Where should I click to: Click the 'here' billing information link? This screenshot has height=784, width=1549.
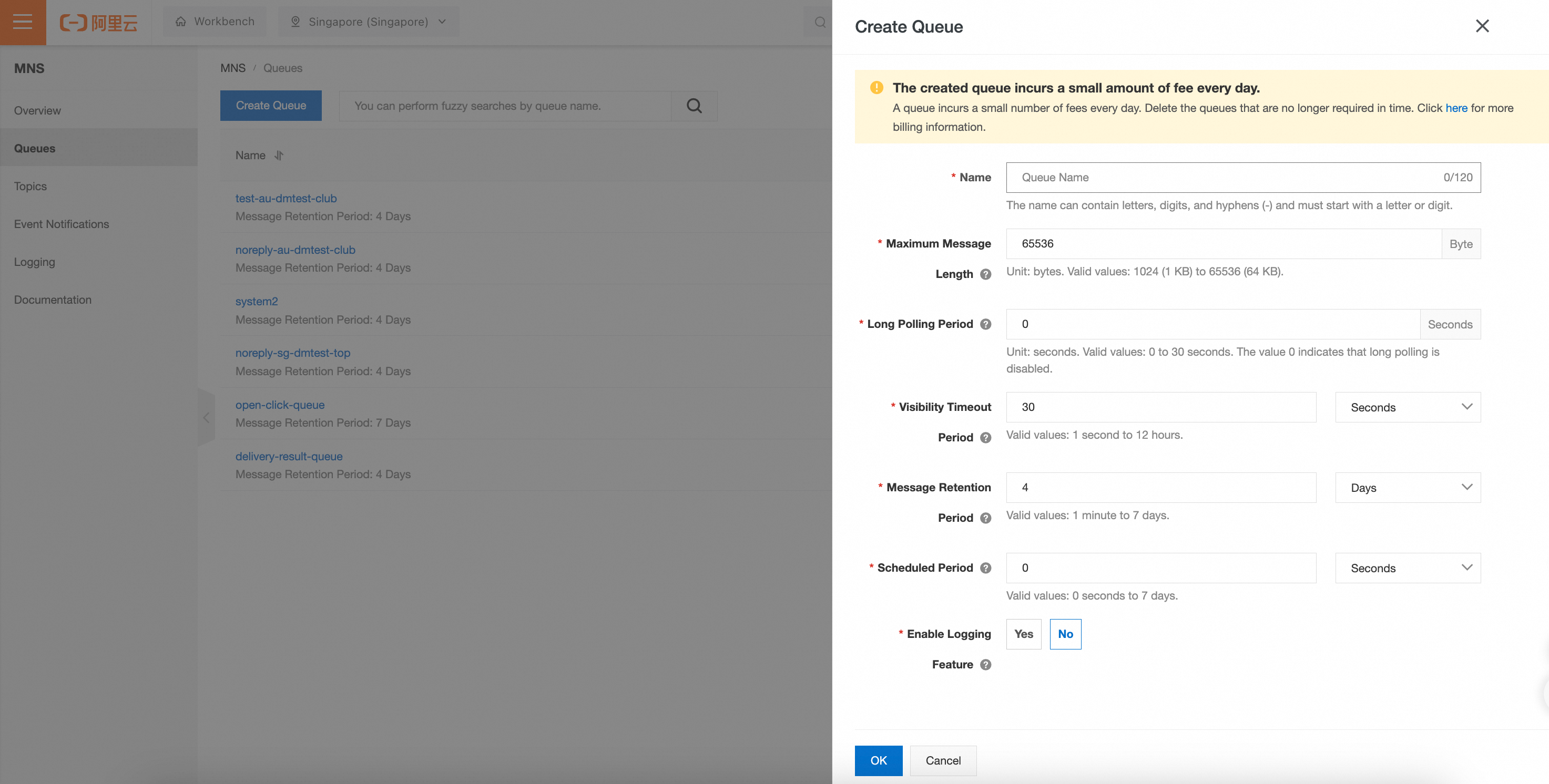coord(1456,108)
